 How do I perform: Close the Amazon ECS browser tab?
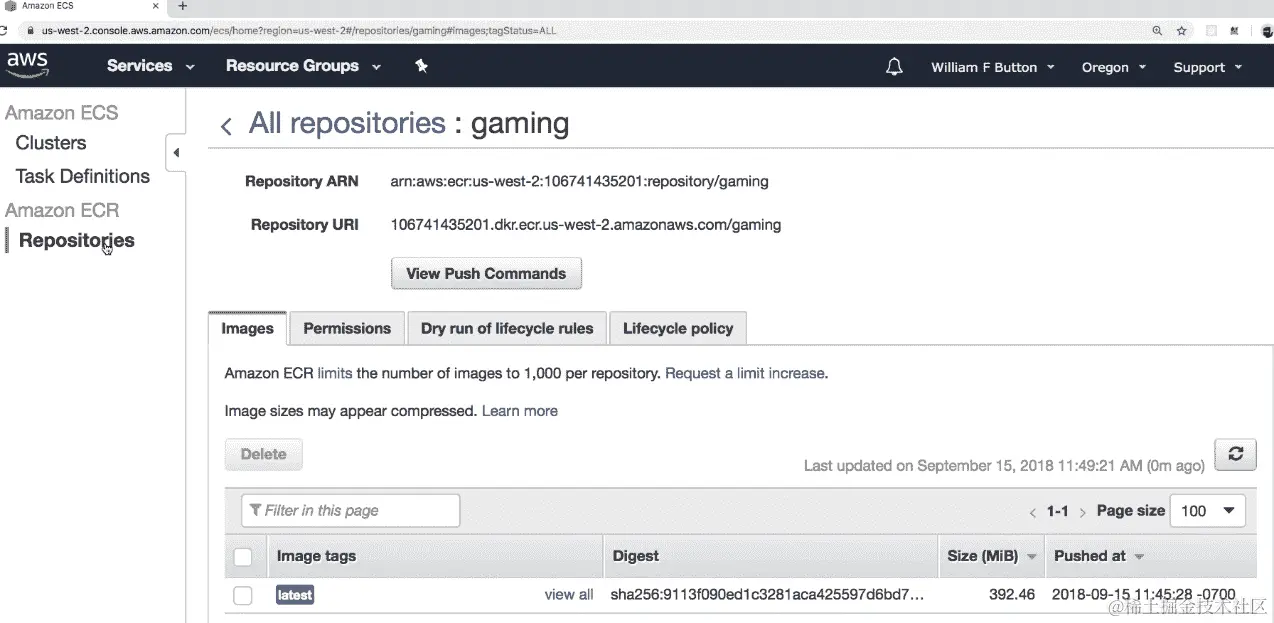click(x=155, y=6)
